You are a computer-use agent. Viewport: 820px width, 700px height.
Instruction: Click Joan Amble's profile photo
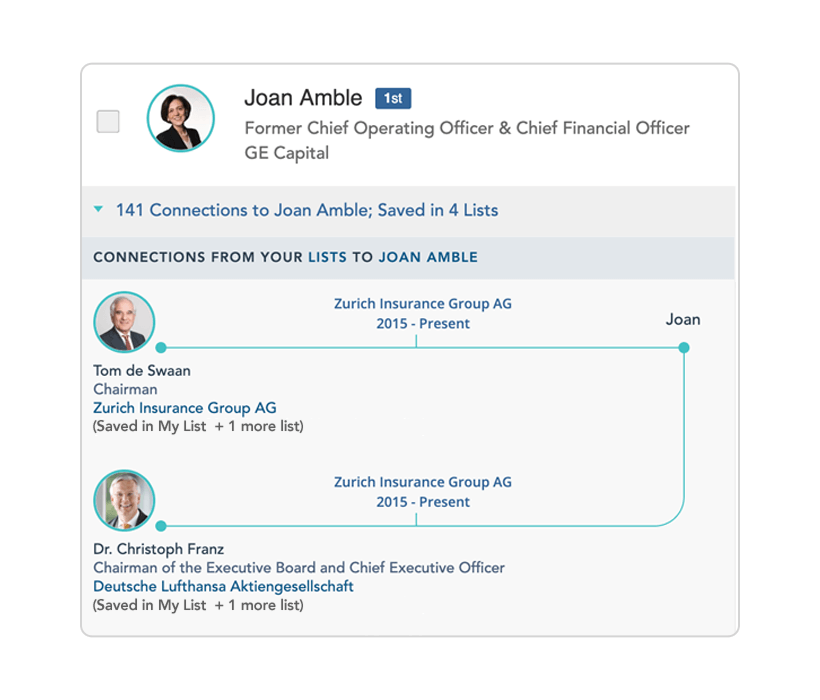(x=181, y=118)
